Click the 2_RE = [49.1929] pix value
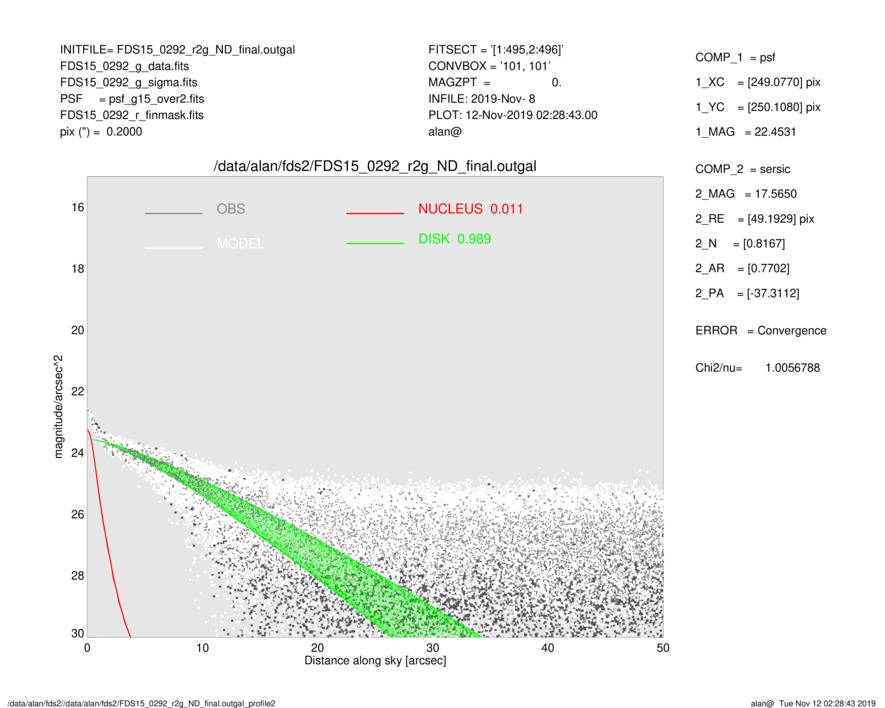Image resolution: width=885 pixels, height=708 pixels. tap(755, 219)
